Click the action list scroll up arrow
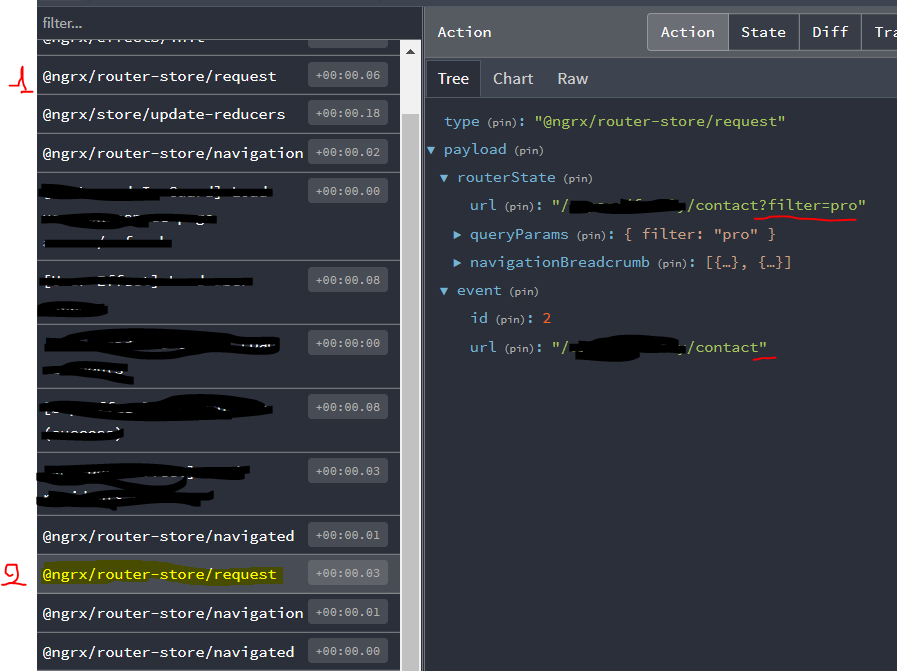 [410, 51]
